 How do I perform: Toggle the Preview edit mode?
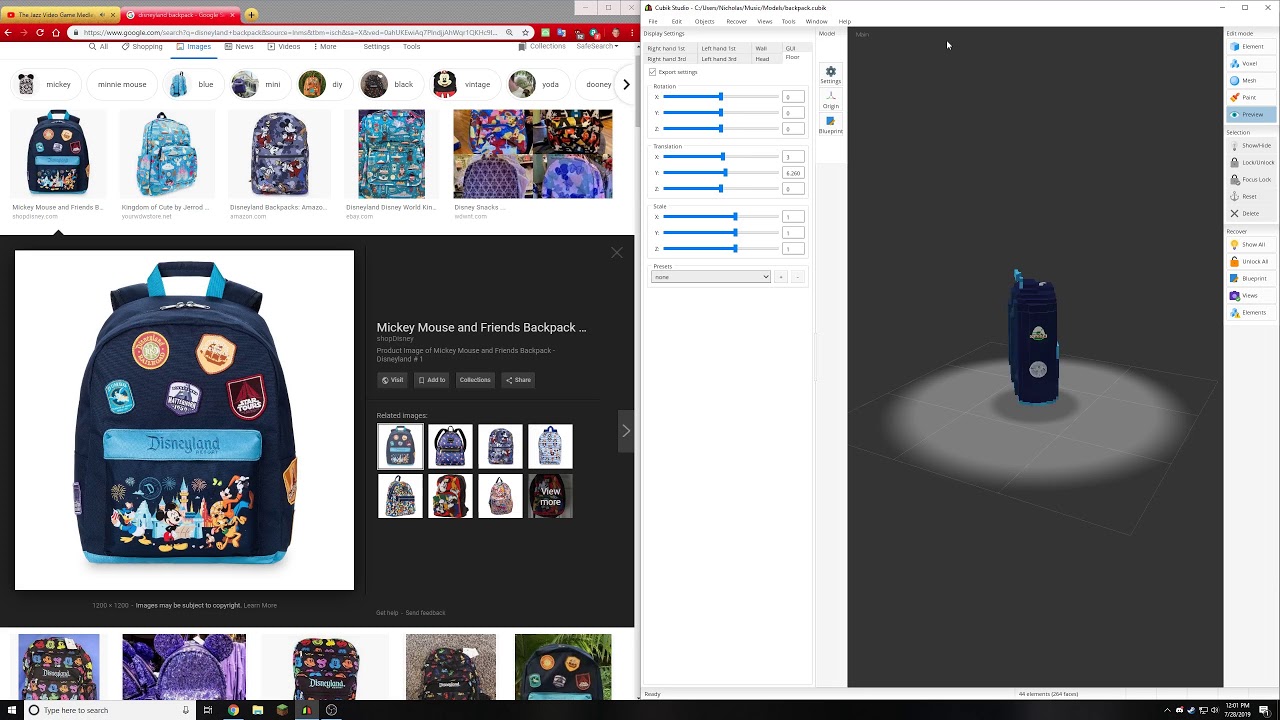(1251, 115)
